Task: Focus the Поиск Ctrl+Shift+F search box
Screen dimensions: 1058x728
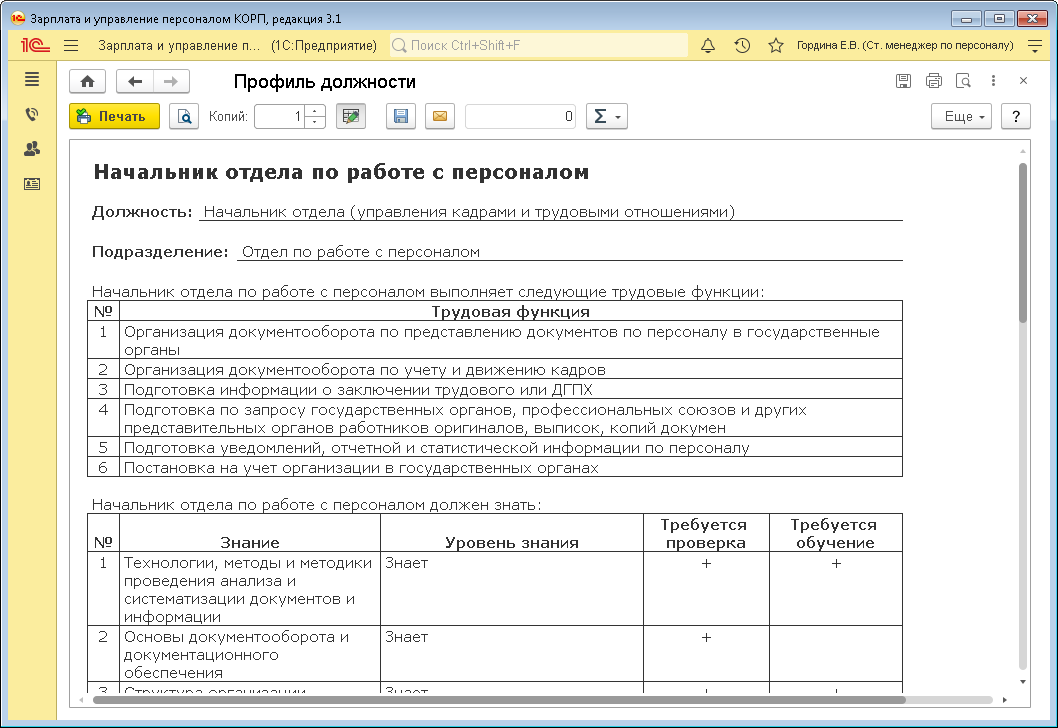Action: point(538,45)
